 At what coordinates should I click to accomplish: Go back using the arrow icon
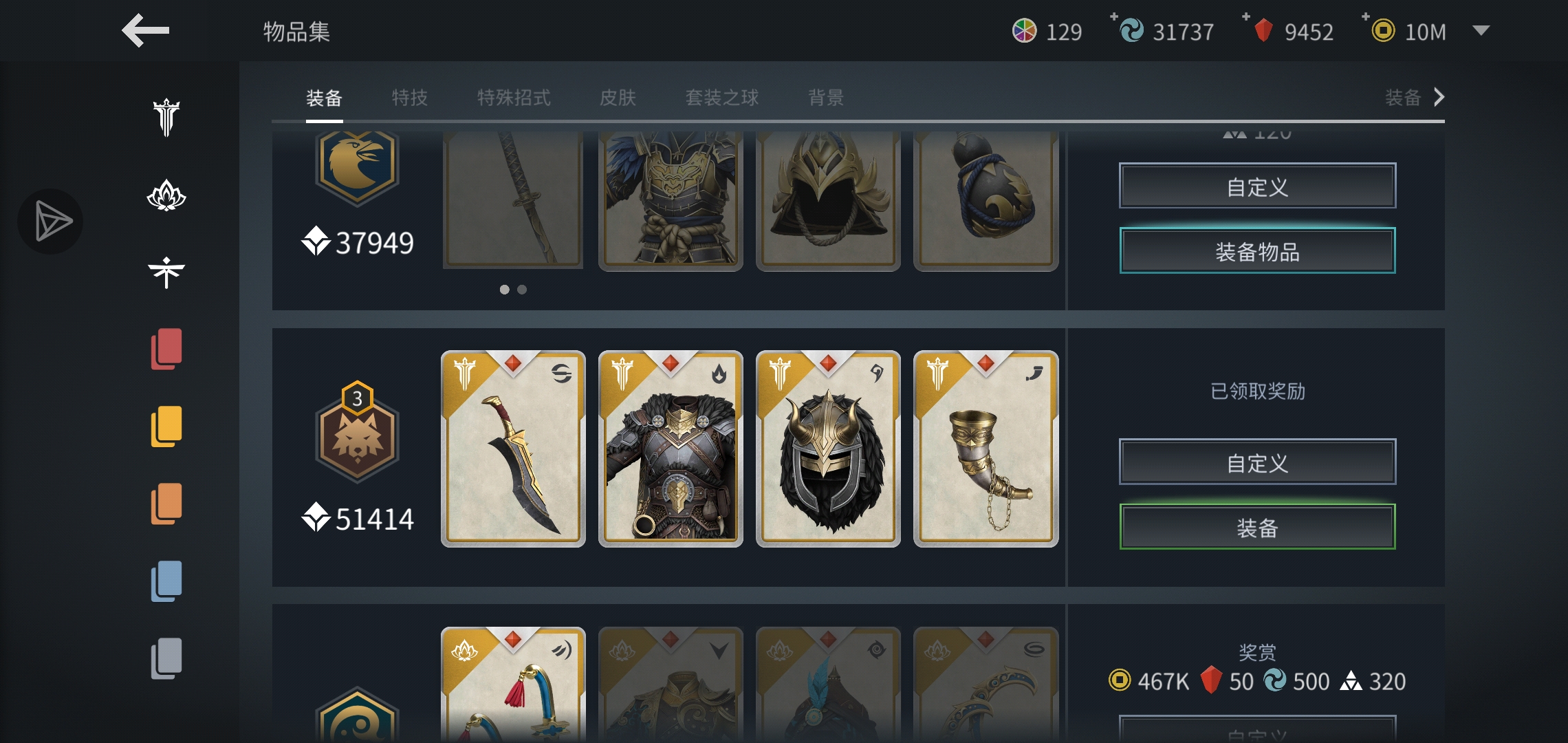pos(146,30)
